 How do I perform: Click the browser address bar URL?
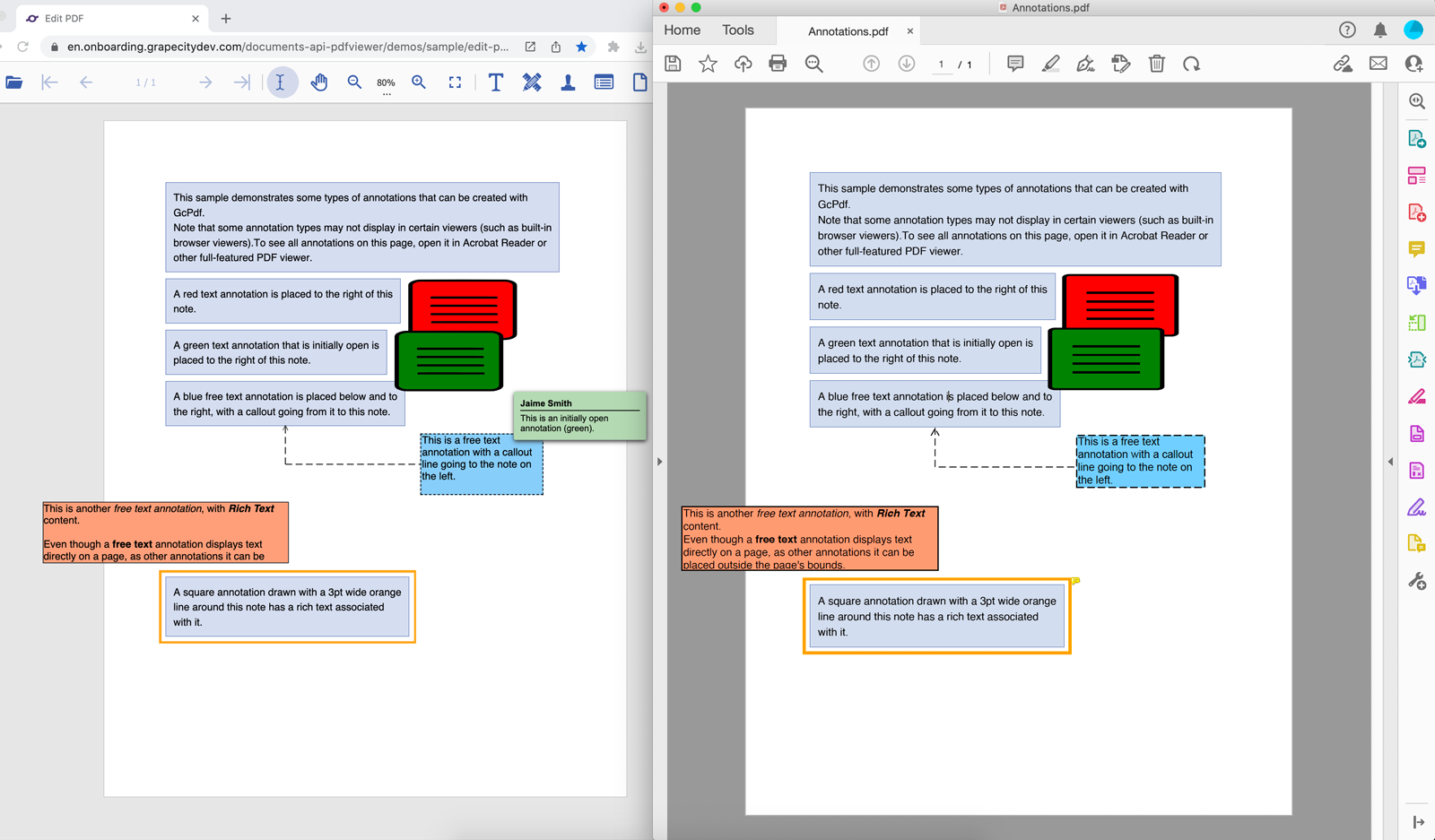[x=288, y=47]
